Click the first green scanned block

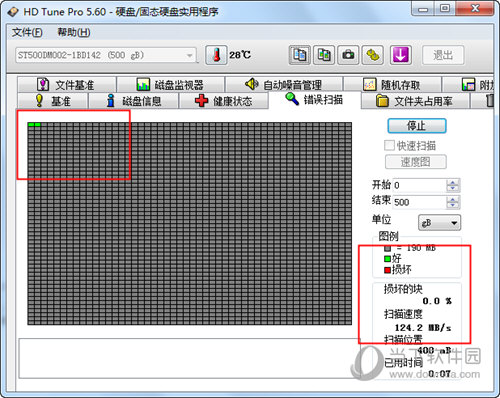[x=31, y=125]
